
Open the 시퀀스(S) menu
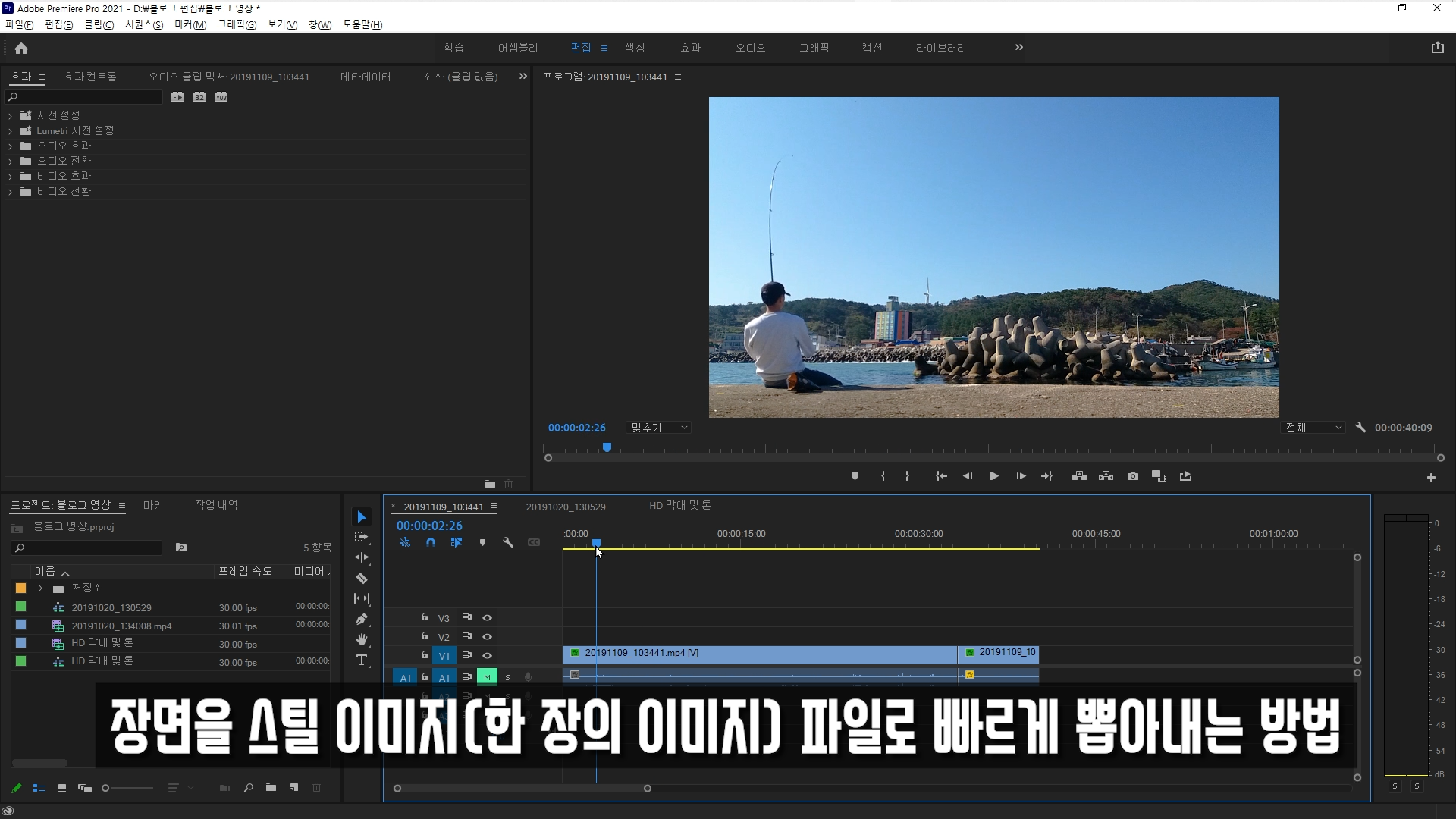click(x=143, y=24)
